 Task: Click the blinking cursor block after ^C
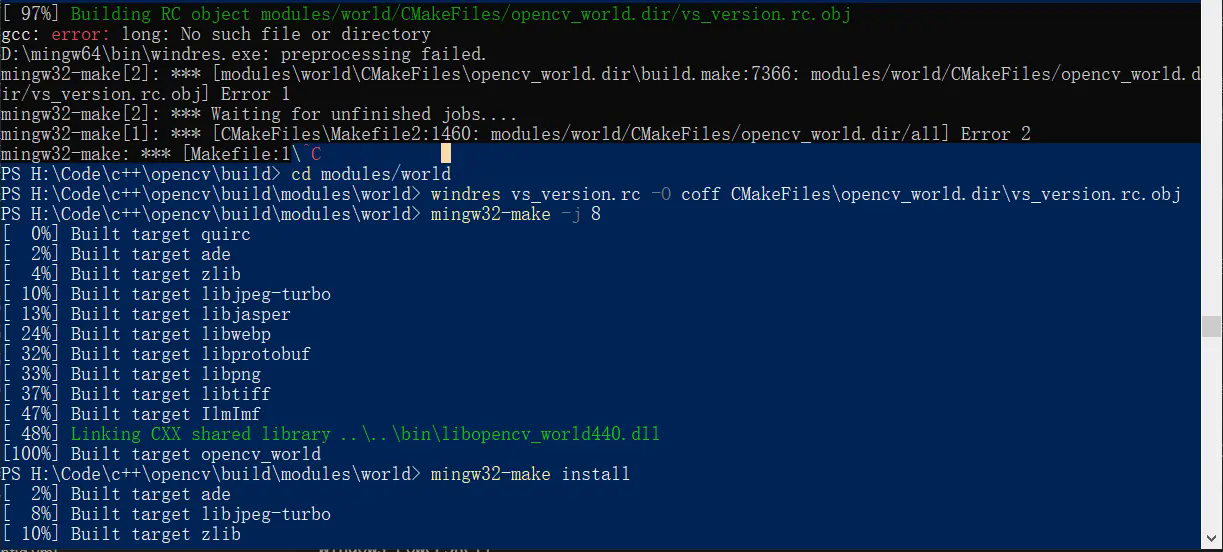pyautogui.click(x=446, y=154)
